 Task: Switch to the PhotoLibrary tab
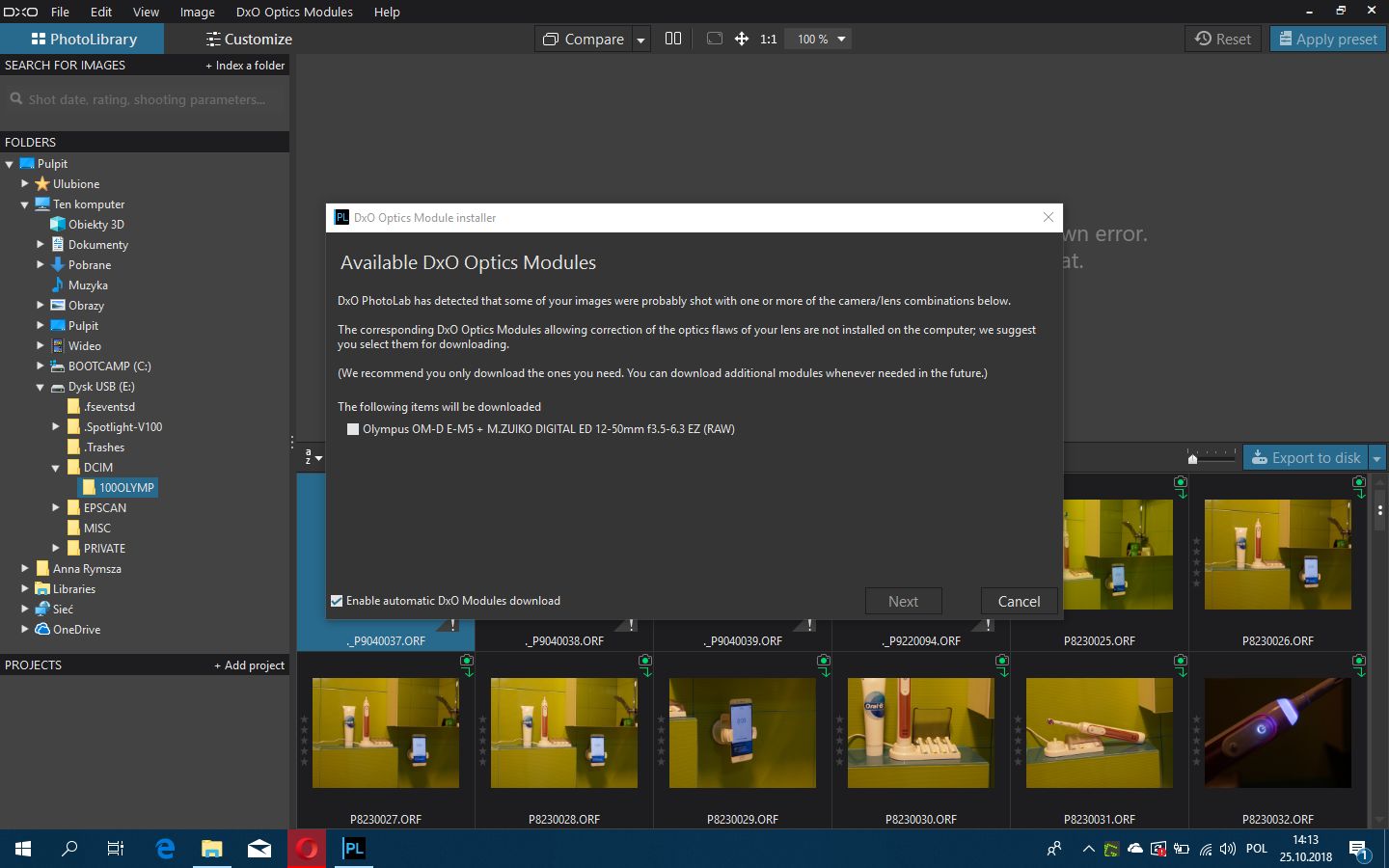pyautogui.click(x=82, y=39)
